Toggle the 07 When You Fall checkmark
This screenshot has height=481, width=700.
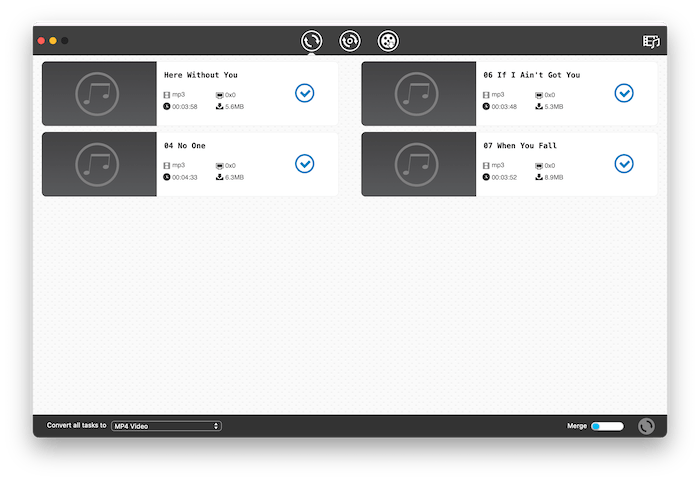coord(624,163)
